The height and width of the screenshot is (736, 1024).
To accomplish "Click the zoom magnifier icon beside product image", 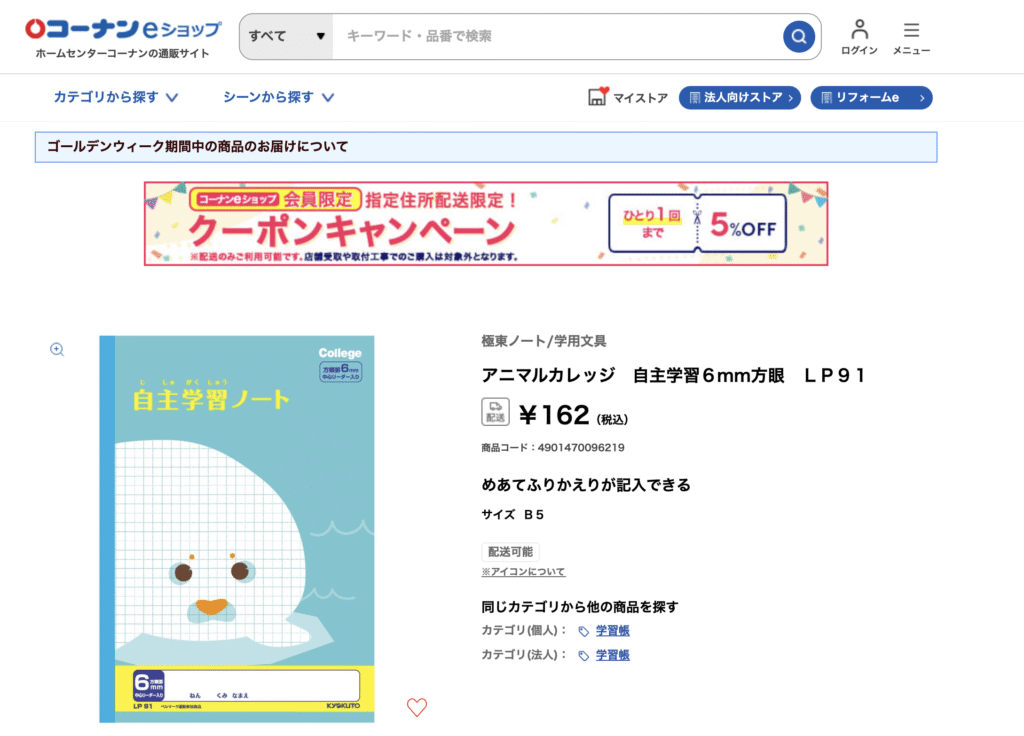I will coord(57,349).
